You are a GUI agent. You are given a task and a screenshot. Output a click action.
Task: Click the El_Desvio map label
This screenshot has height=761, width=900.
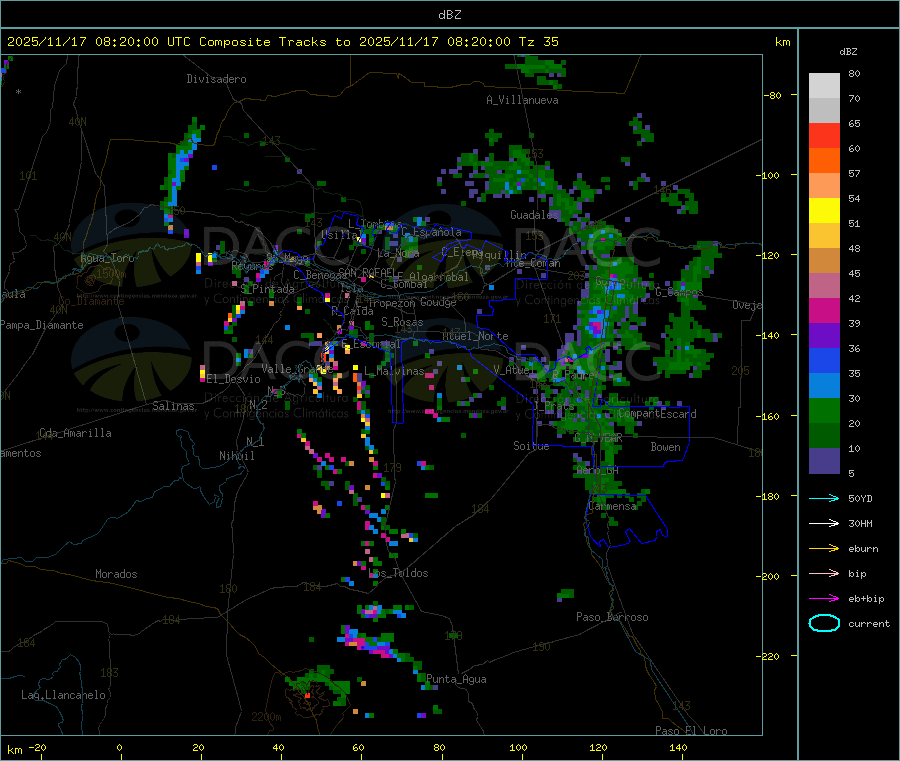point(234,379)
